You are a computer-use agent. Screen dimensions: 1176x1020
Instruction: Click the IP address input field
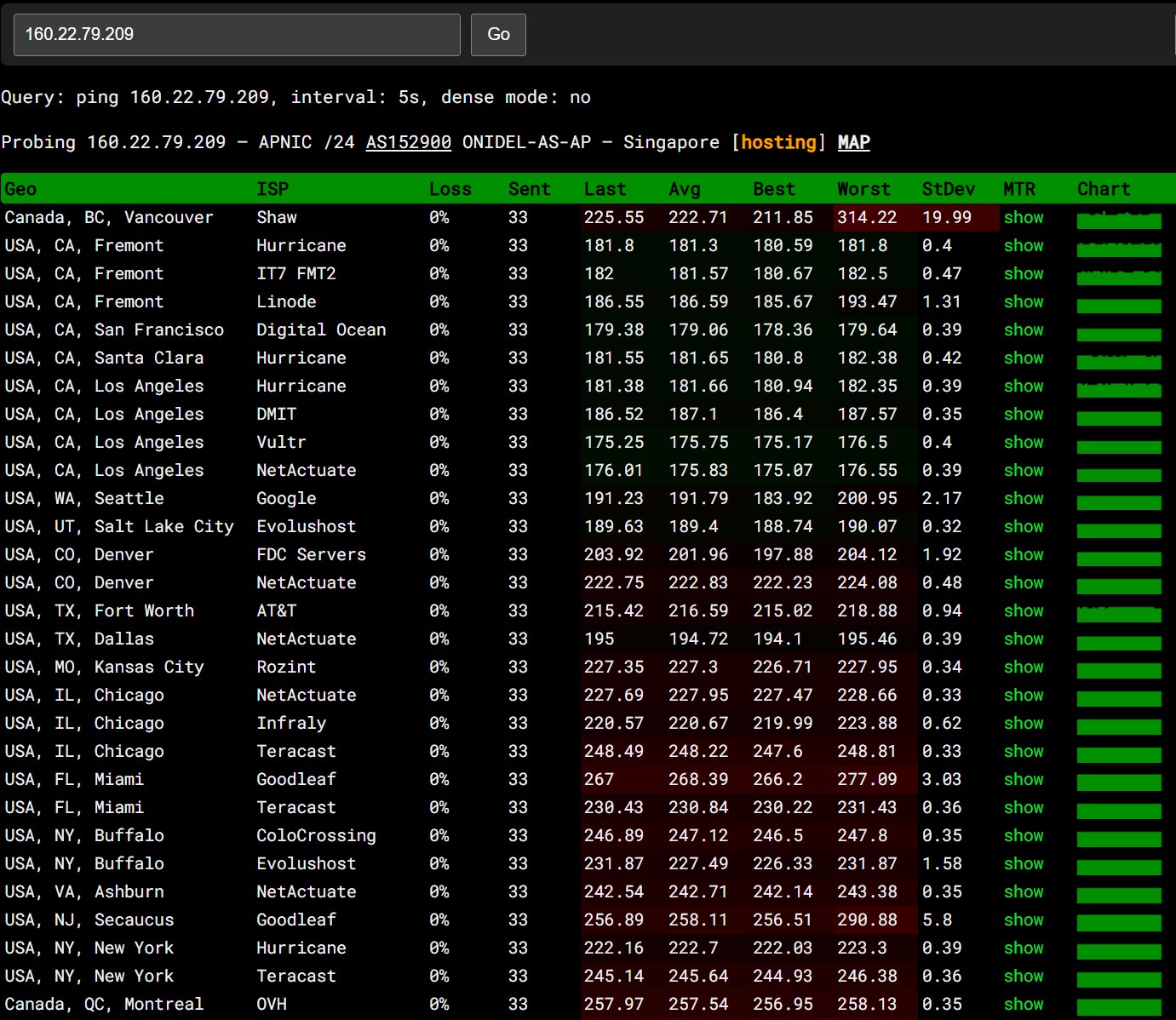[237, 35]
